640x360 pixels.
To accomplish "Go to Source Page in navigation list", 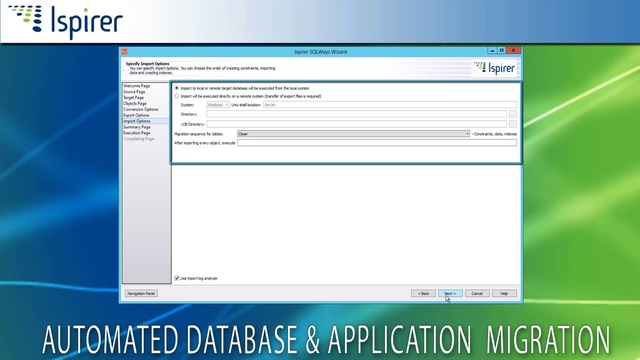I will (134, 92).
